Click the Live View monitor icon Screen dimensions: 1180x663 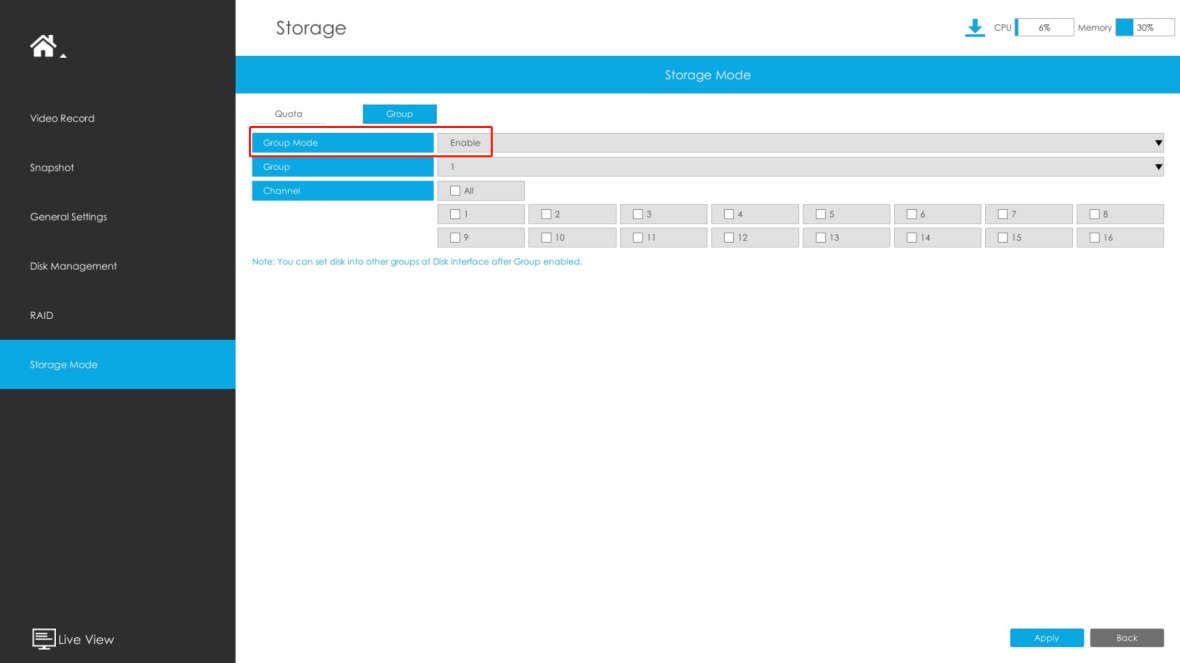click(x=44, y=639)
